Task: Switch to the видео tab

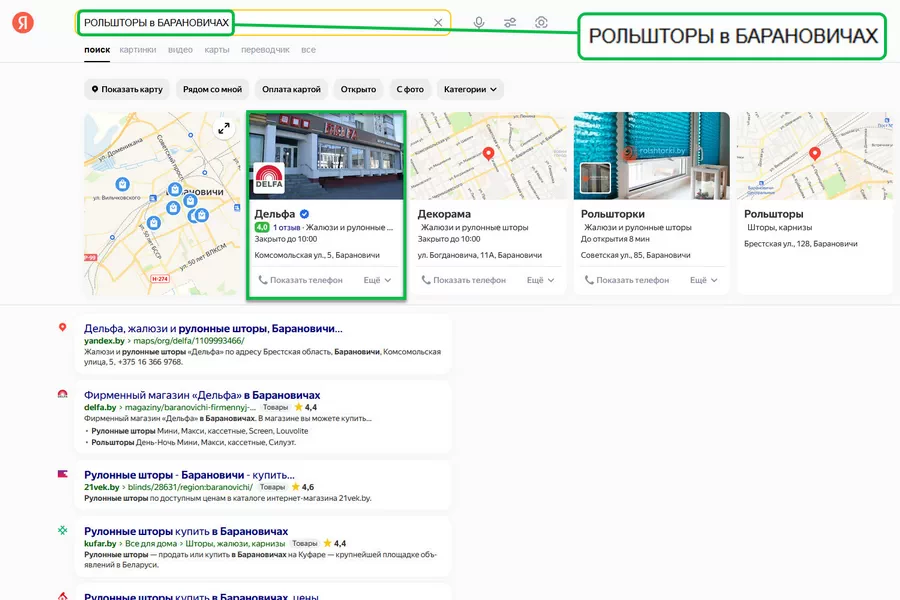Action: pyautogui.click(x=180, y=50)
